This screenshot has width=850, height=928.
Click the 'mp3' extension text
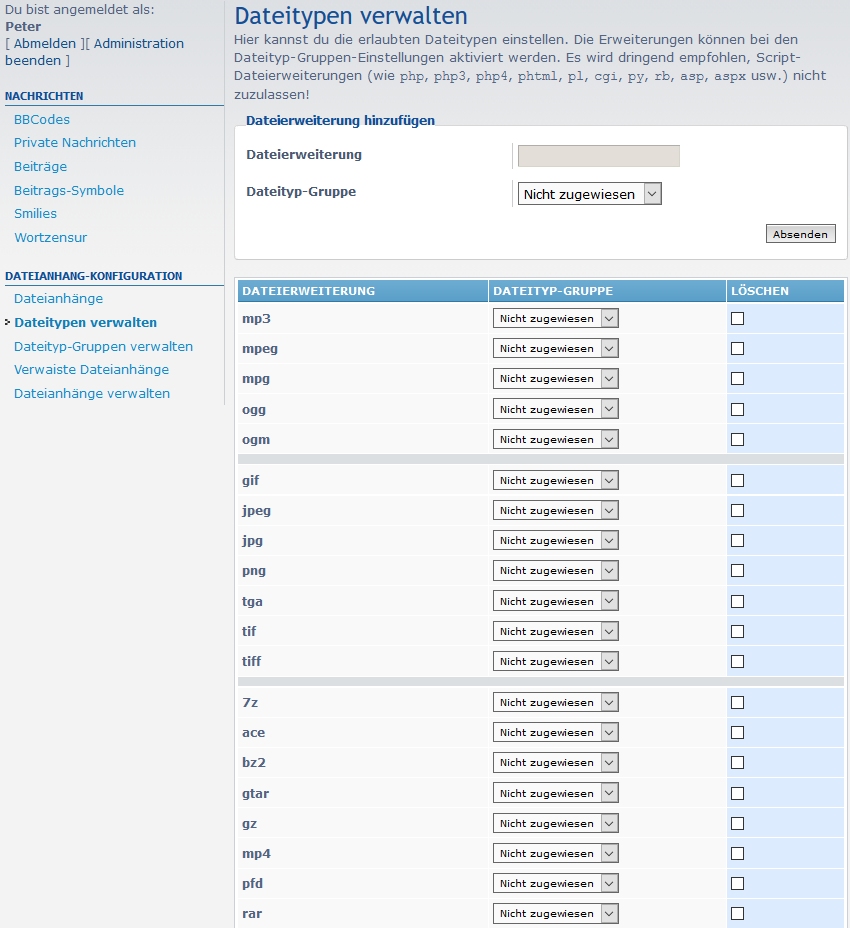pos(256,318)
